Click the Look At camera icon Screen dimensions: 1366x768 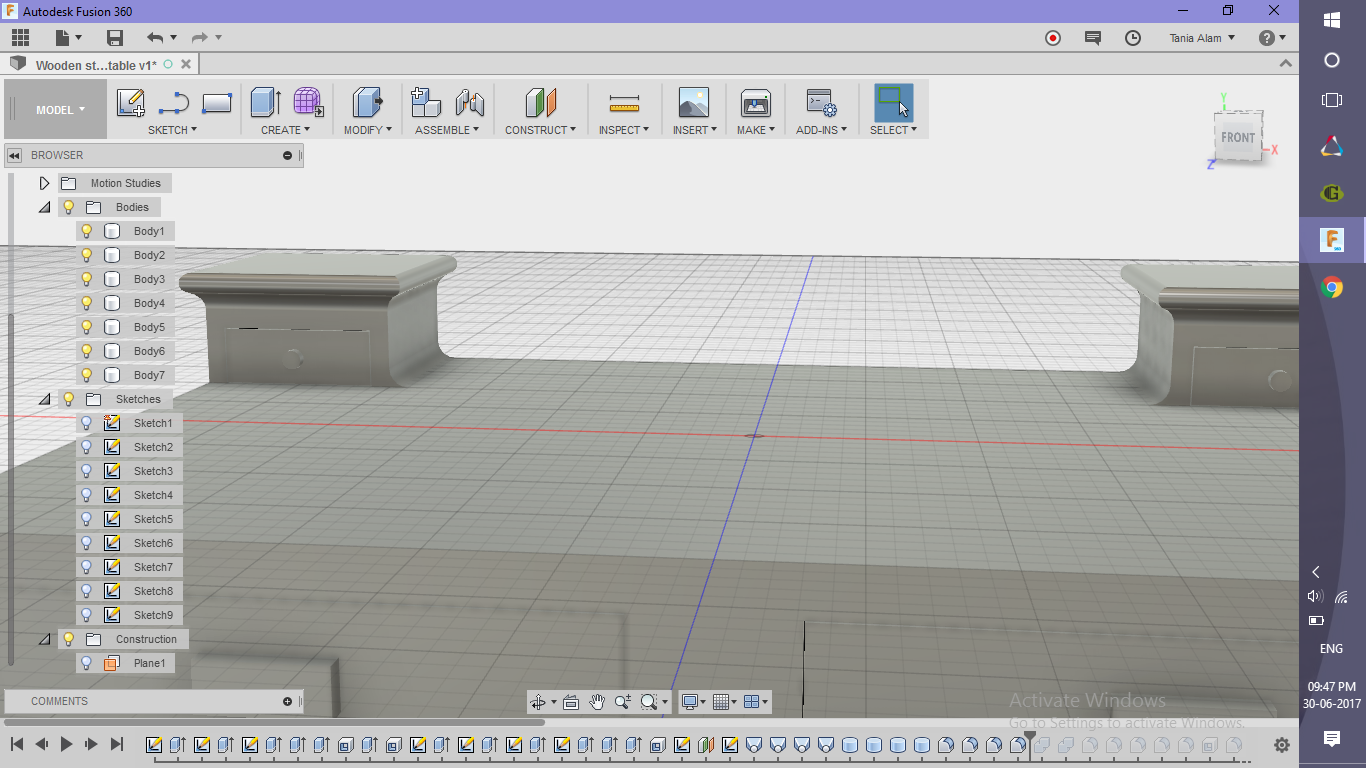click(571, 702)
